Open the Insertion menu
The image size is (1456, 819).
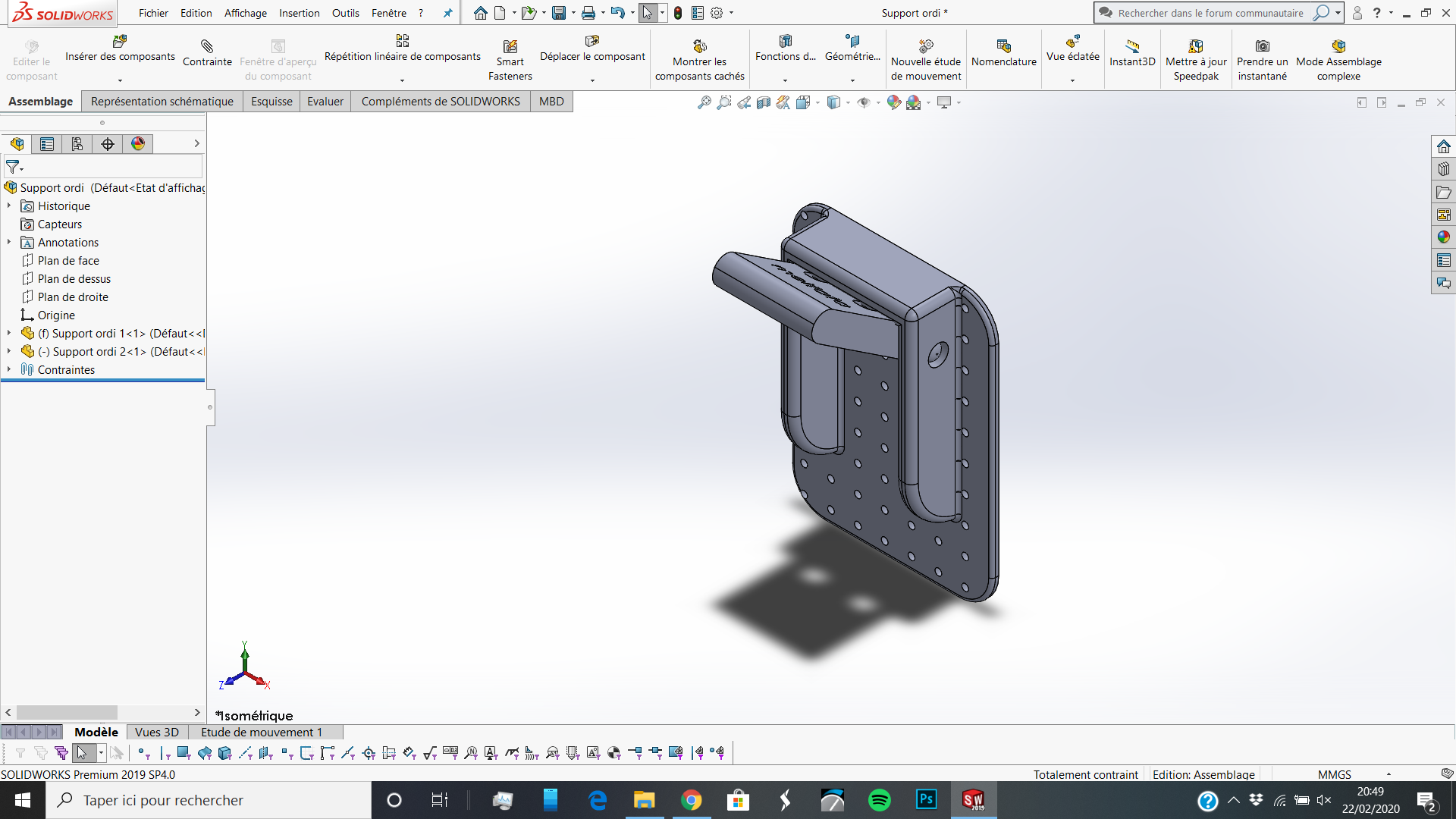coord(299,13)
